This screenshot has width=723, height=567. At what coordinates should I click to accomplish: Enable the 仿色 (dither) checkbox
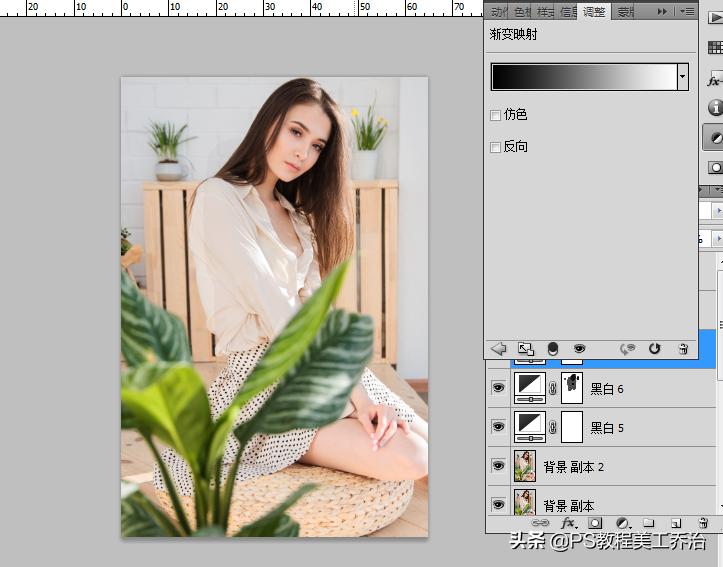pyautogui.click(x=495, y=115)
